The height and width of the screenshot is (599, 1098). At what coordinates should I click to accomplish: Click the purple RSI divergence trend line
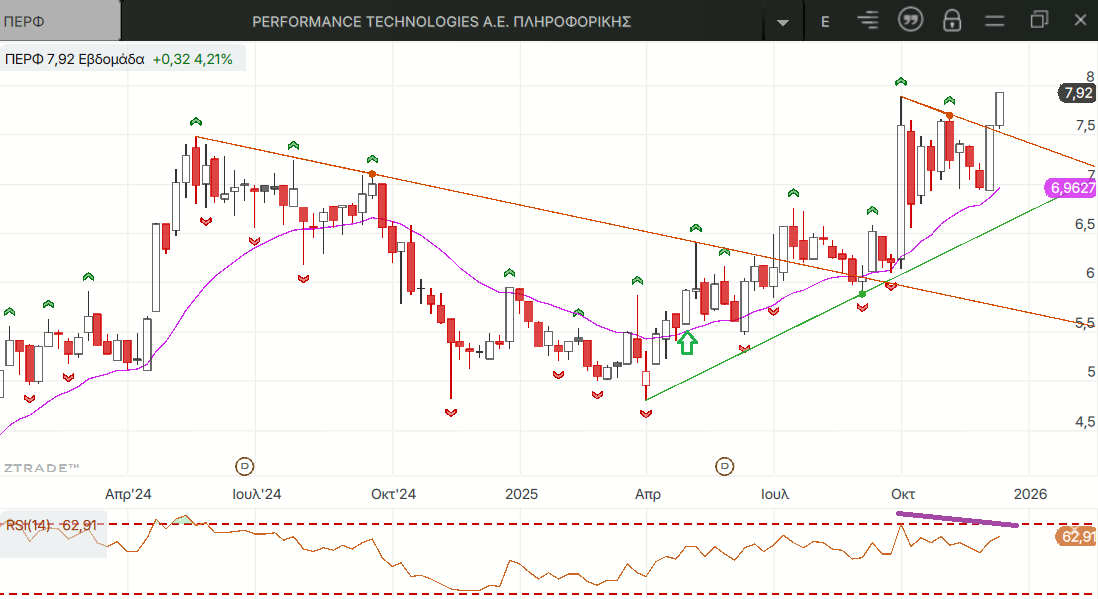click(x=957, y=519)
